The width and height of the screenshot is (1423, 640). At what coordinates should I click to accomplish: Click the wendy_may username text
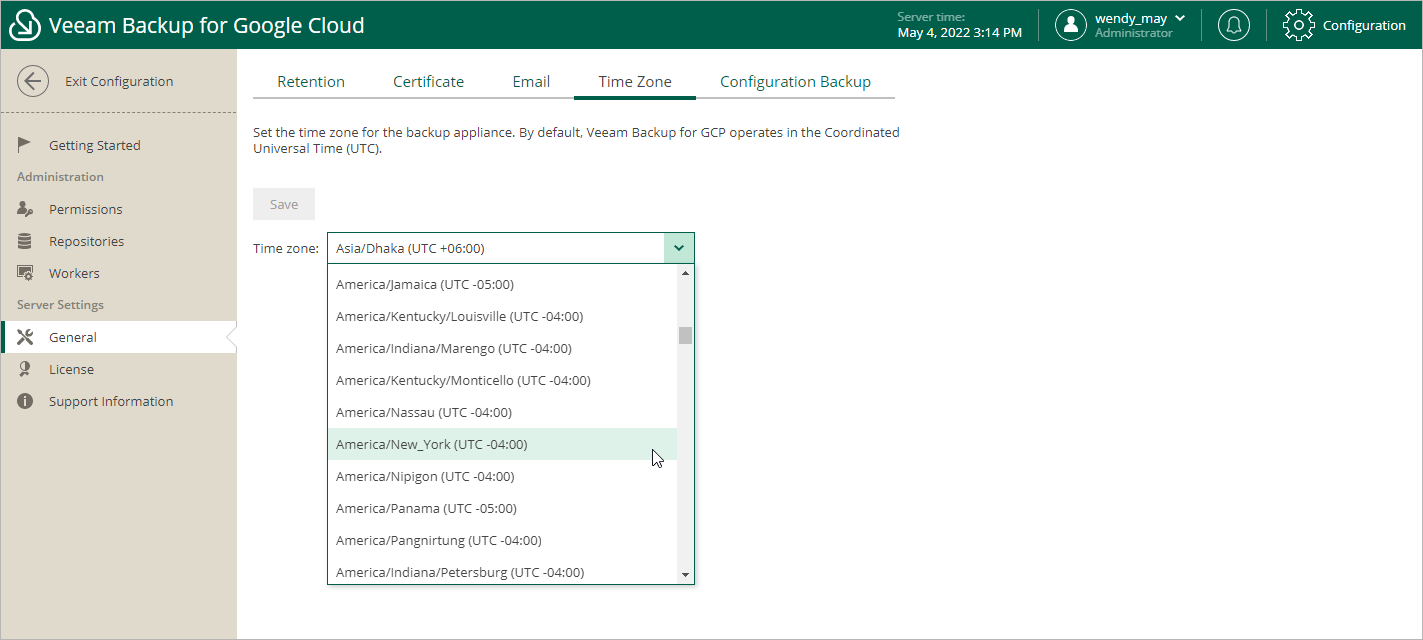[1131, 18]
